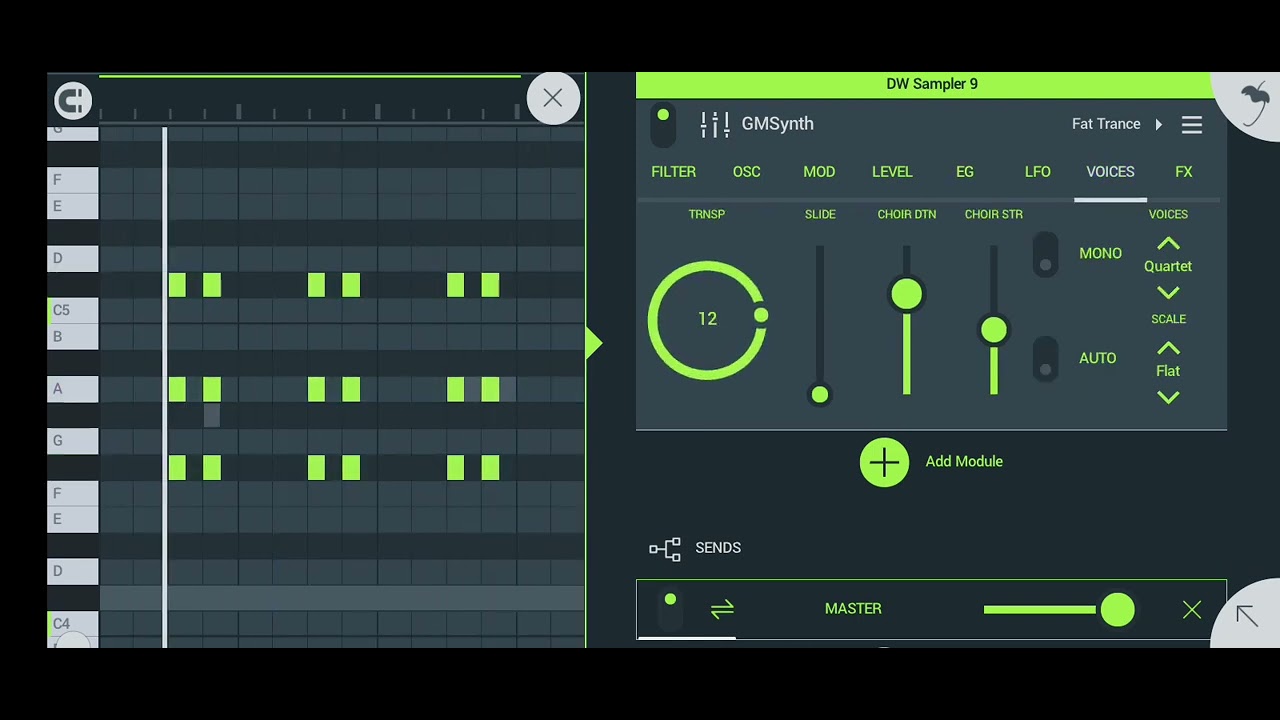Switch to the OSC tab
1280x720 pixels.
[x=747, y=172]
